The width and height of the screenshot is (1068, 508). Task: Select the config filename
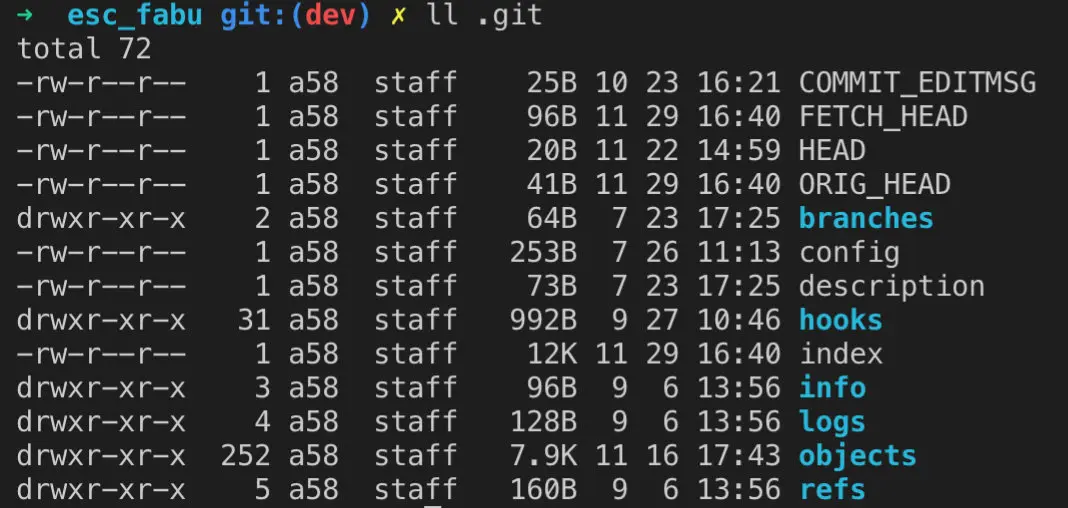849,253
